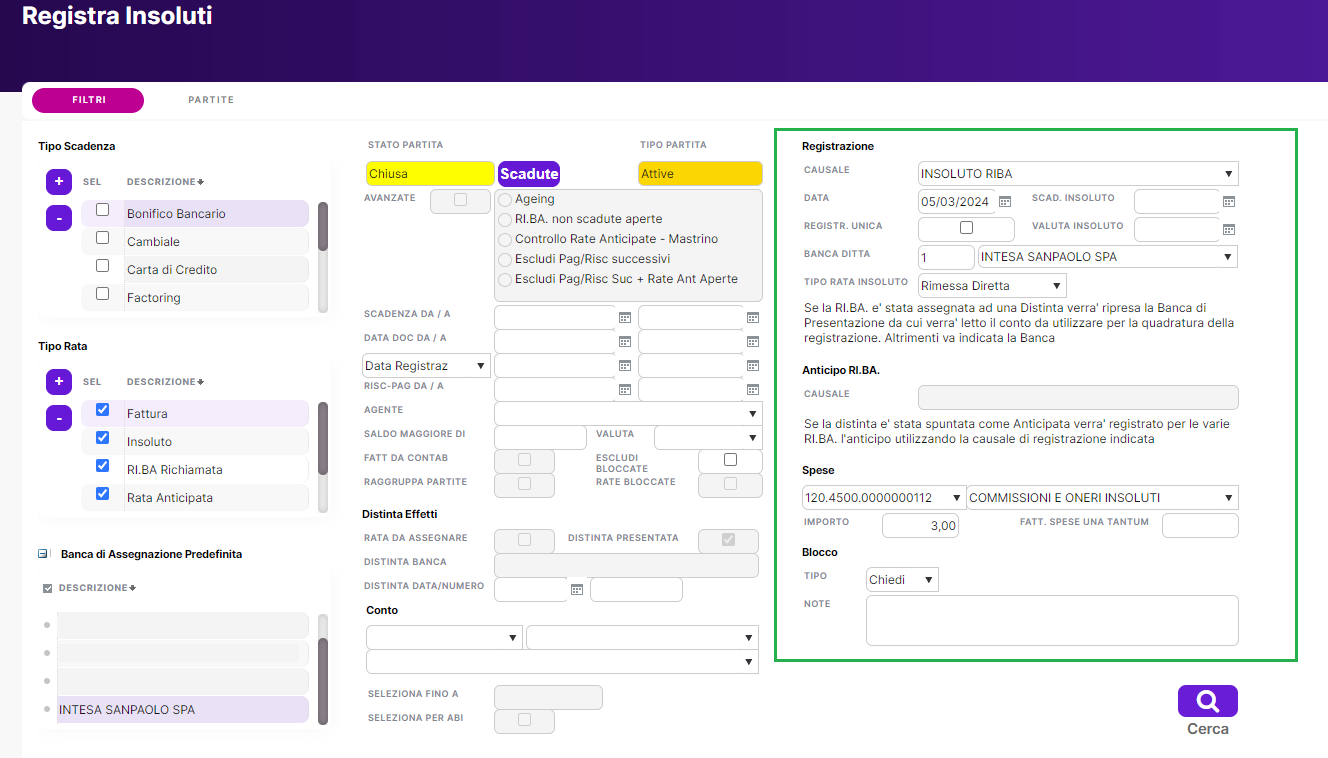
Task: Open the Data Registraz dropdown
Action: point(426,366)
